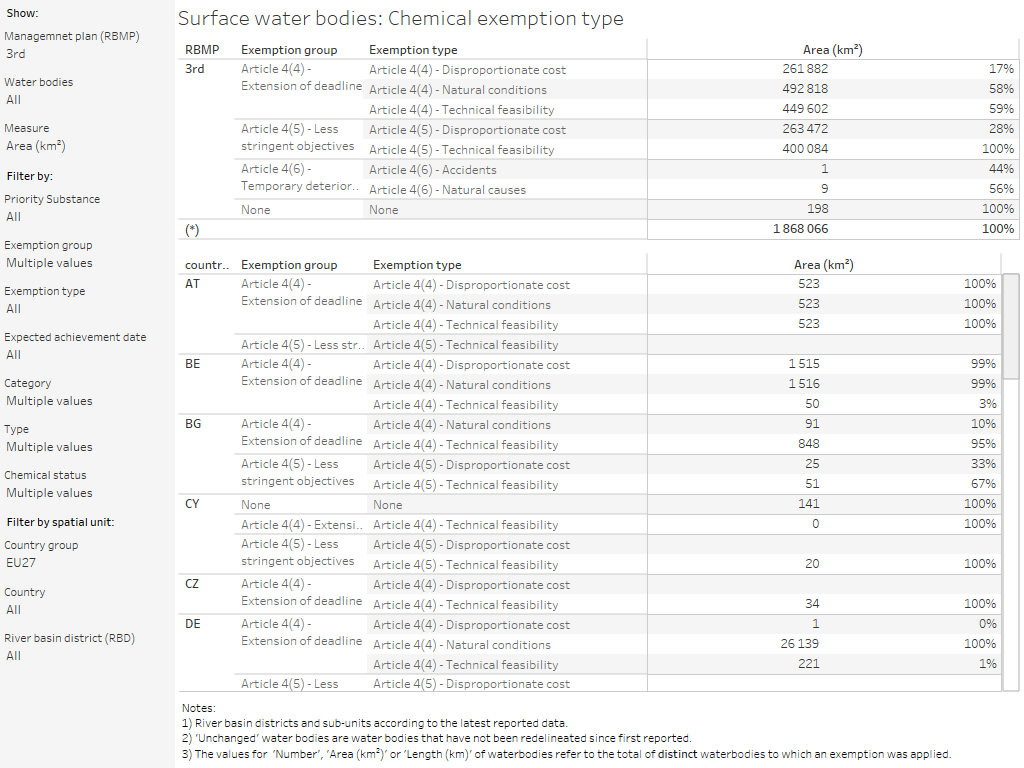Click the Area (km²) header in the country table
This screenshot has width=1024, height=768.
(x=824, y=264)
